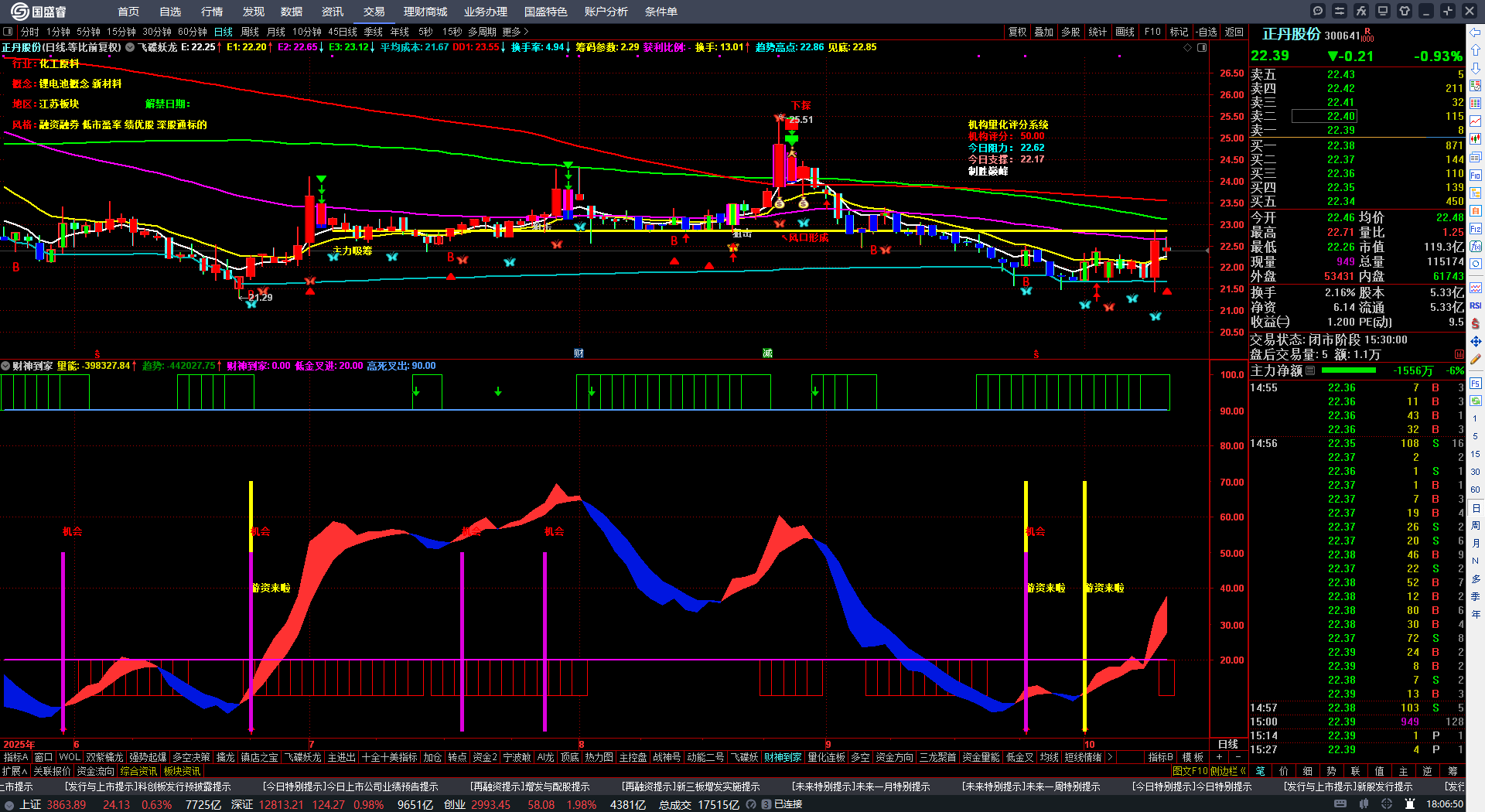
Task: Click the keyboard icon in status bar
Action: click(x=1340, y=804)
